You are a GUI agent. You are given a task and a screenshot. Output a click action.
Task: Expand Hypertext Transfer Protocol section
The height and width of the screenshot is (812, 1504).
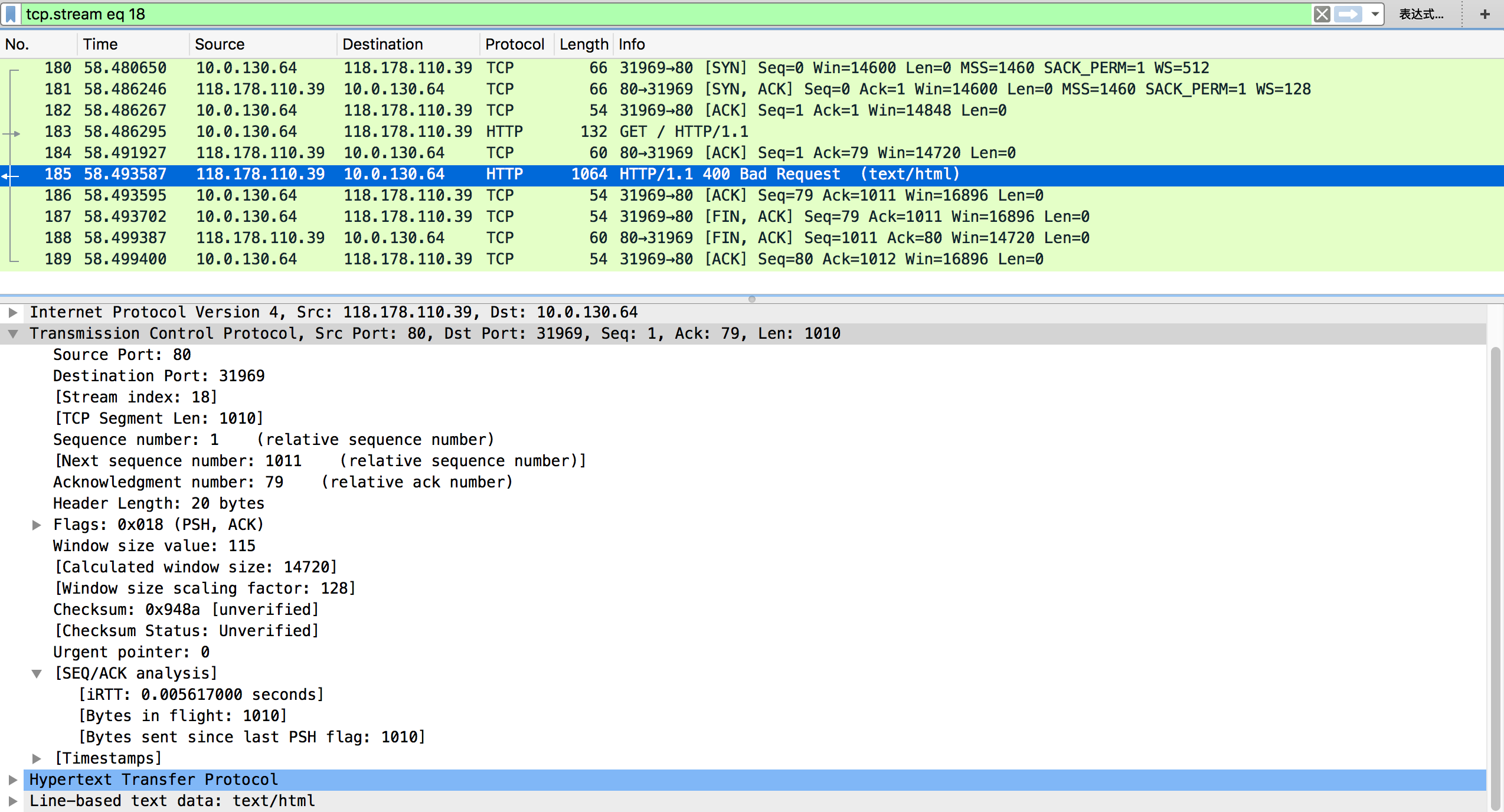pos(13,780)
